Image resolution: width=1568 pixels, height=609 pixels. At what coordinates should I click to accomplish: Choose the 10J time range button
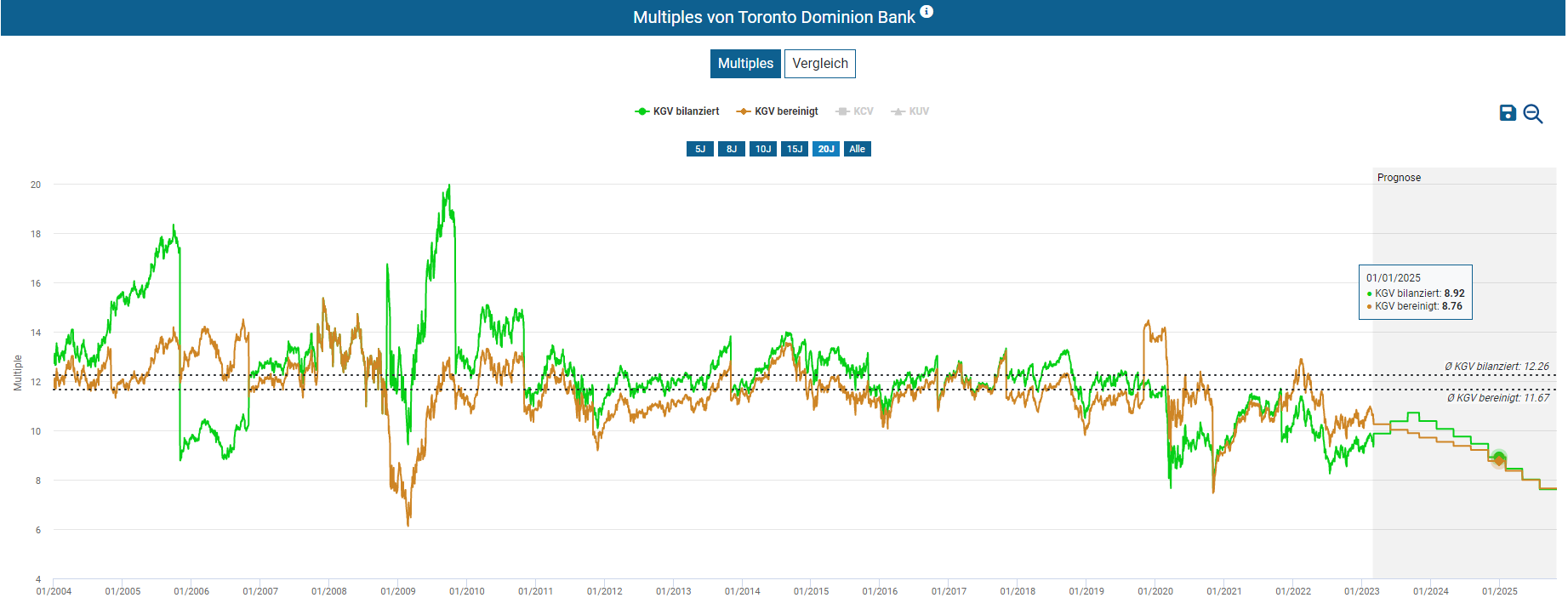pyautogui.click(x=762, y=149)
